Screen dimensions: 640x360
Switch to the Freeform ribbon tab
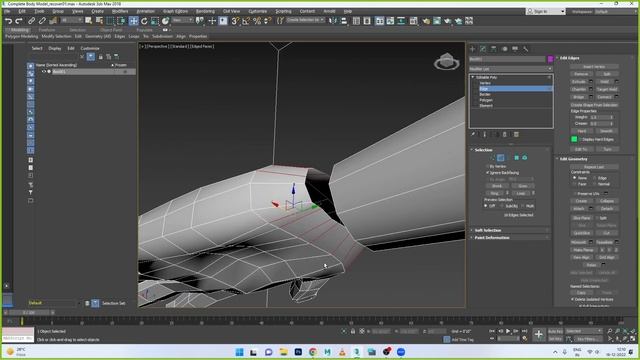(47, 30)
